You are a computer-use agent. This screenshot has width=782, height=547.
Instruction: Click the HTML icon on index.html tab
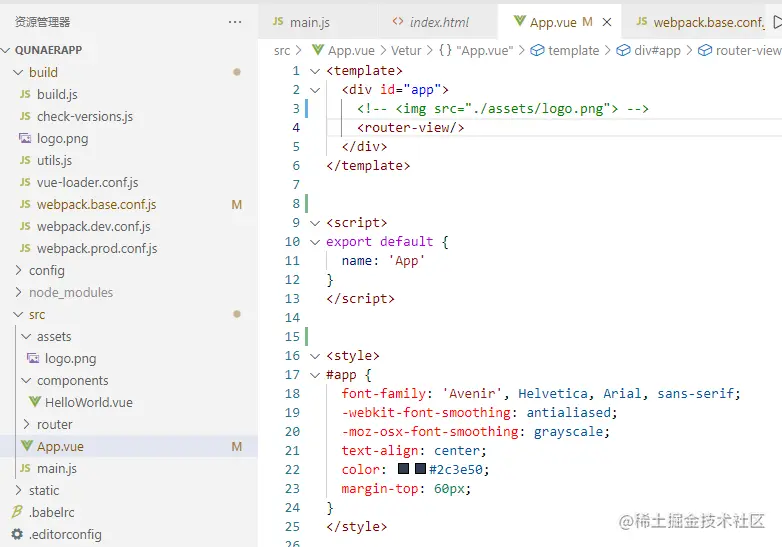397,21
